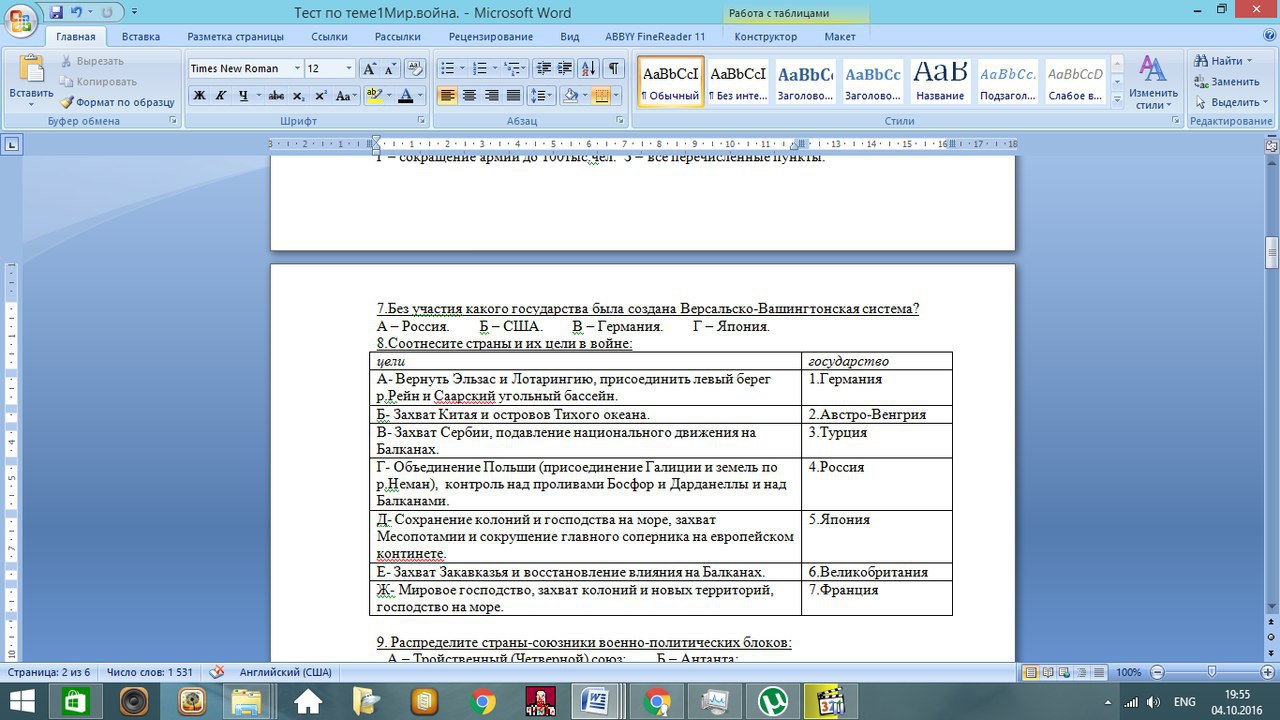Viewport: 1280px width, 720px height.
Task: Center the paragraph text
Action: [469, 96]
